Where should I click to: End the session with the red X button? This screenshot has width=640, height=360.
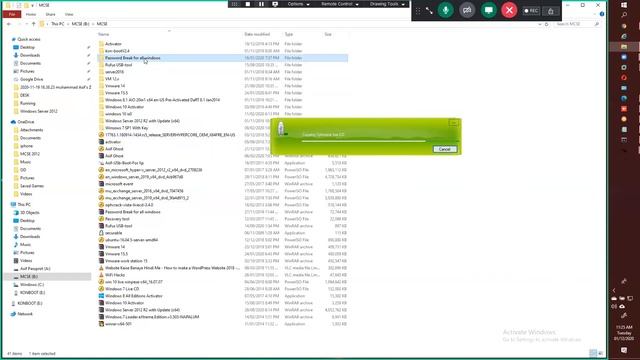pyautogui.click(x=509, y=10)
